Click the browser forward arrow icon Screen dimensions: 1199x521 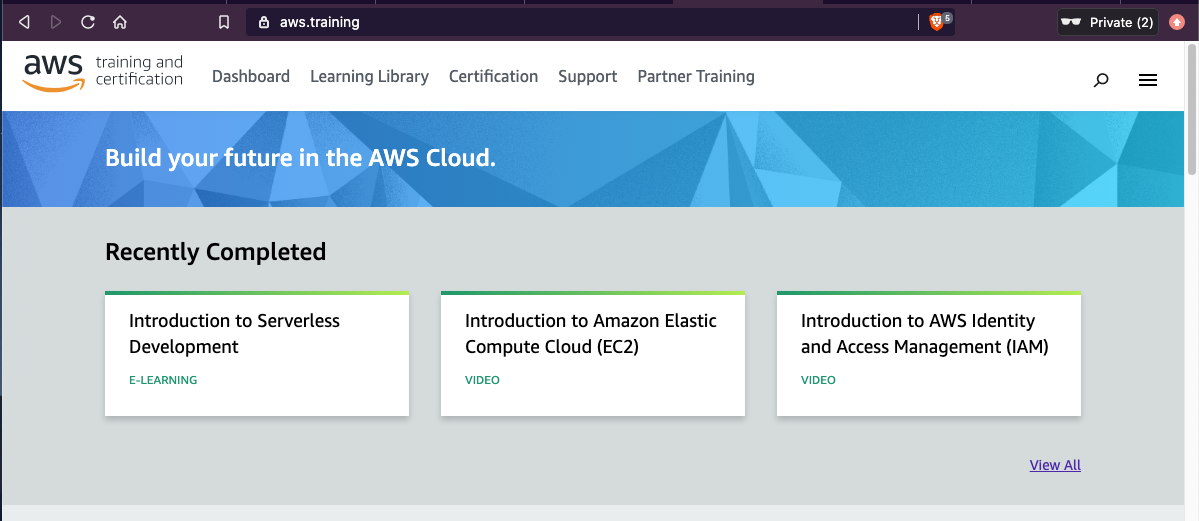pos(56,22)
